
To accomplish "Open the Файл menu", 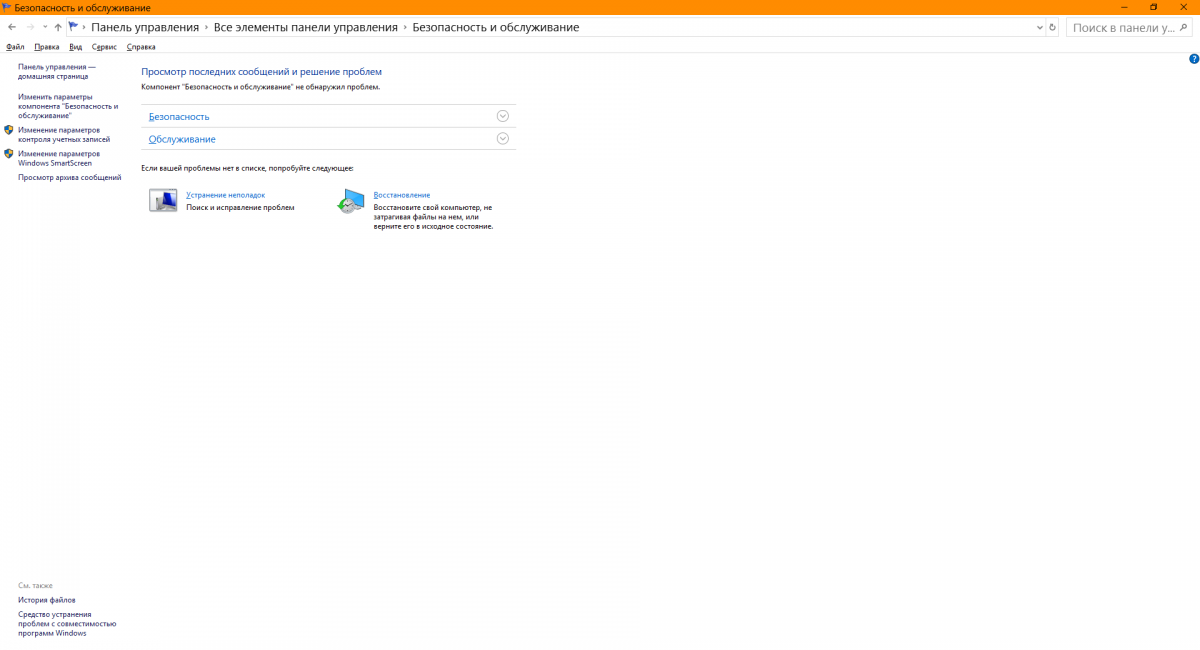I will tap(15, 46).
